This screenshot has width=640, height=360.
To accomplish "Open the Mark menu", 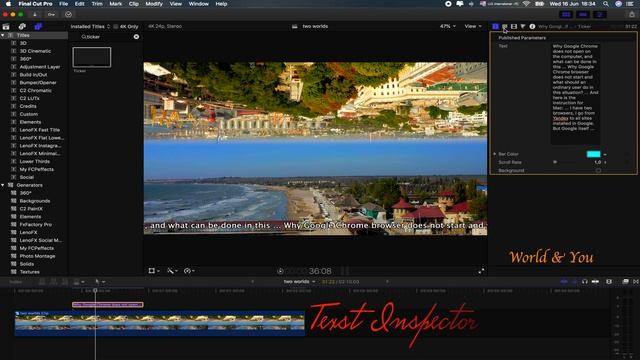I will (x=116, y=4).
